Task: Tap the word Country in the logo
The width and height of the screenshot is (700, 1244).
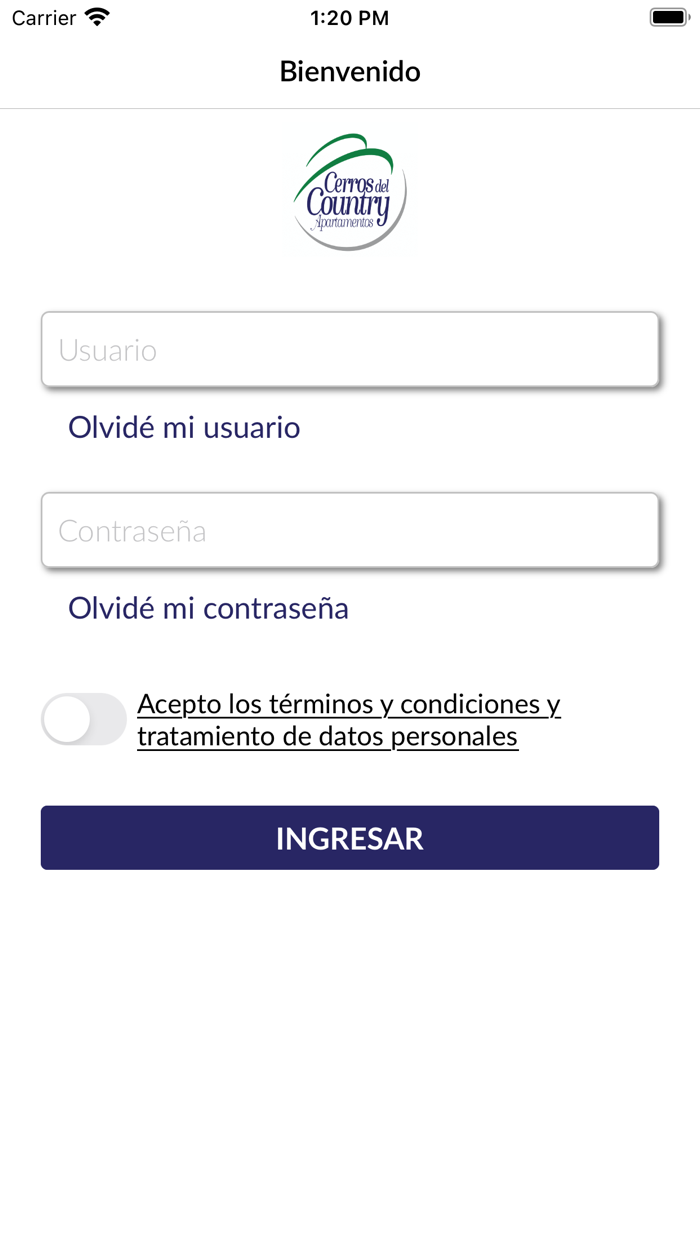Action: pos(346,203)
